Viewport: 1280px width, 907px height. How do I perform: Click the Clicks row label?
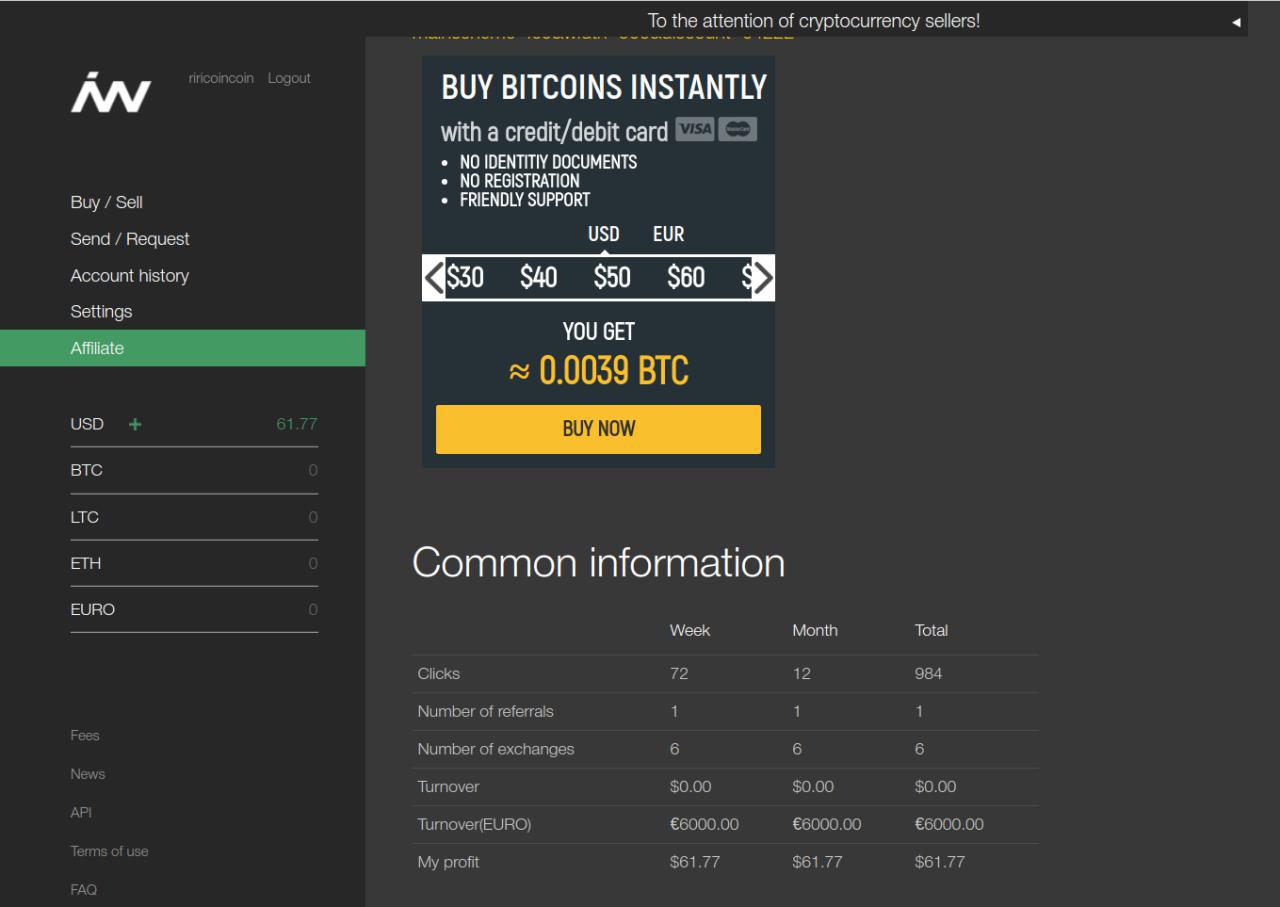439,673
